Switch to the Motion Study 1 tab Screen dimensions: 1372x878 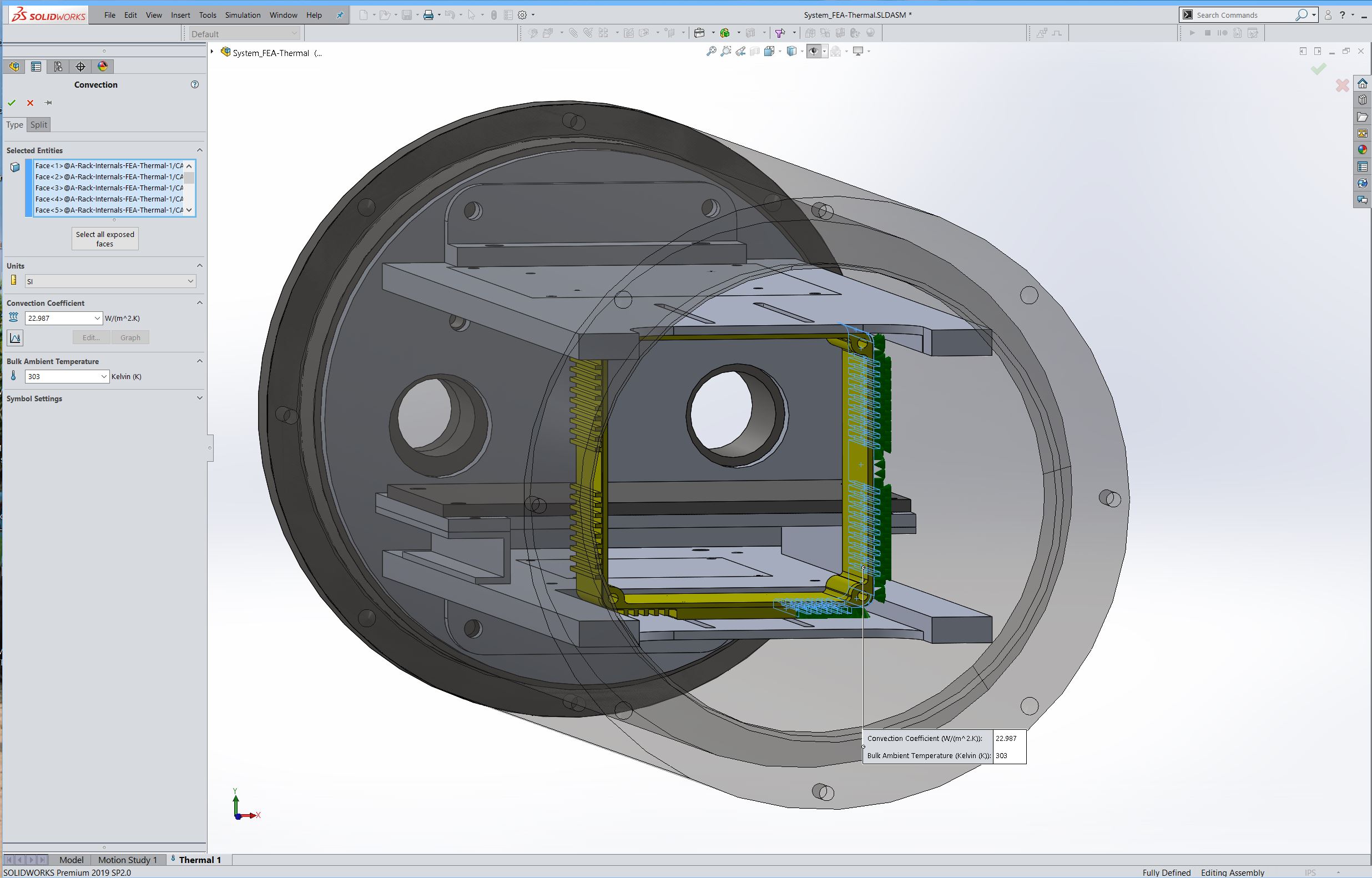[128, 860]
